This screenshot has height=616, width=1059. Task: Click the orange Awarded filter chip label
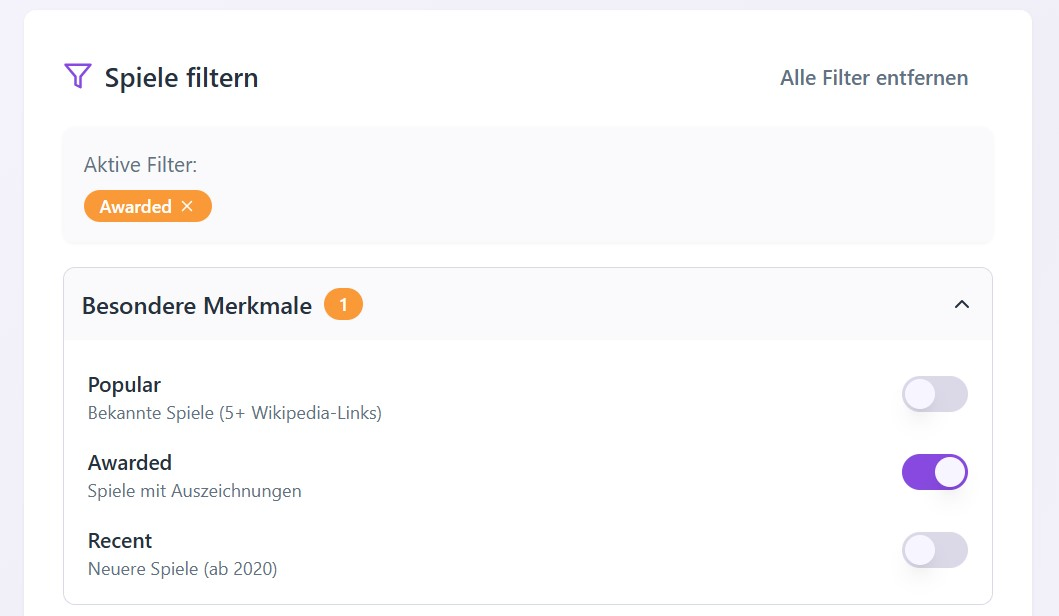[135, 207]
